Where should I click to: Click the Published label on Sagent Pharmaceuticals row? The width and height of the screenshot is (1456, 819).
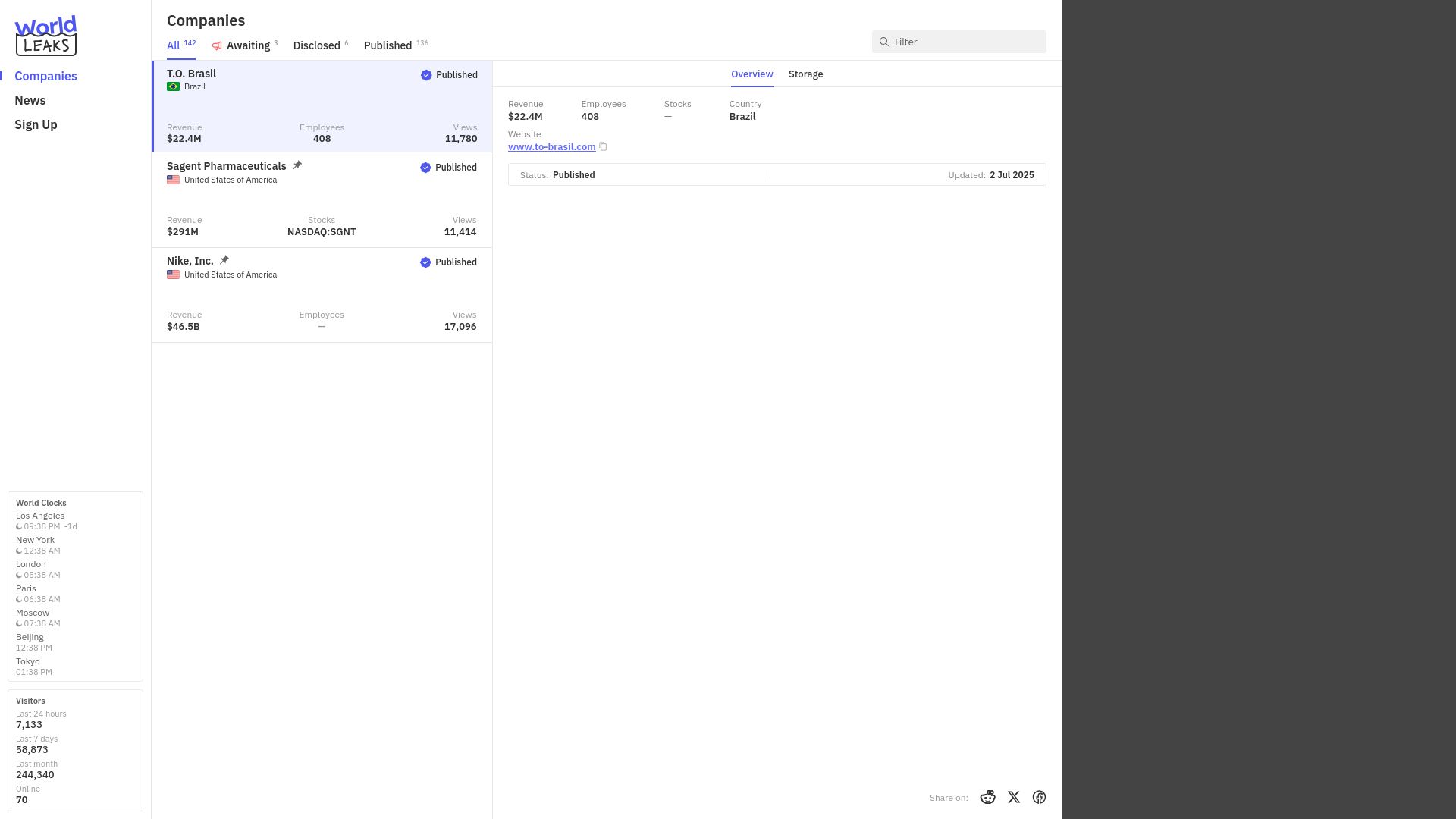(456, 168)
